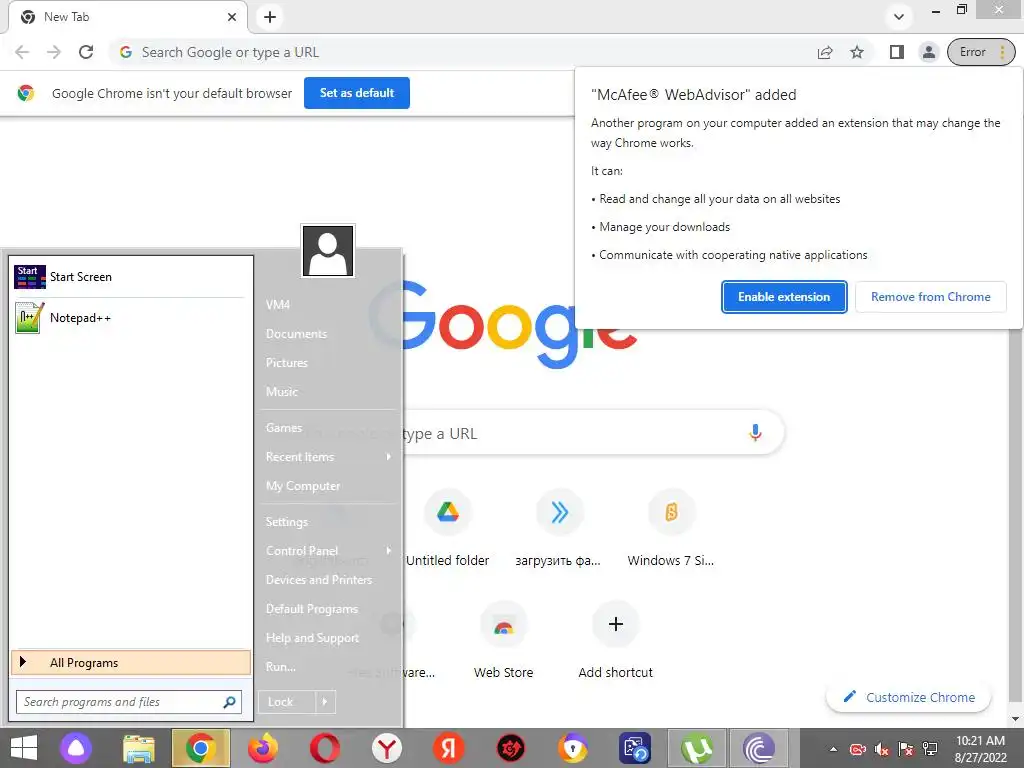The image size is (1024, 768).
Task: Open Start Screen from Start menu
Action: tap(131, 277)
